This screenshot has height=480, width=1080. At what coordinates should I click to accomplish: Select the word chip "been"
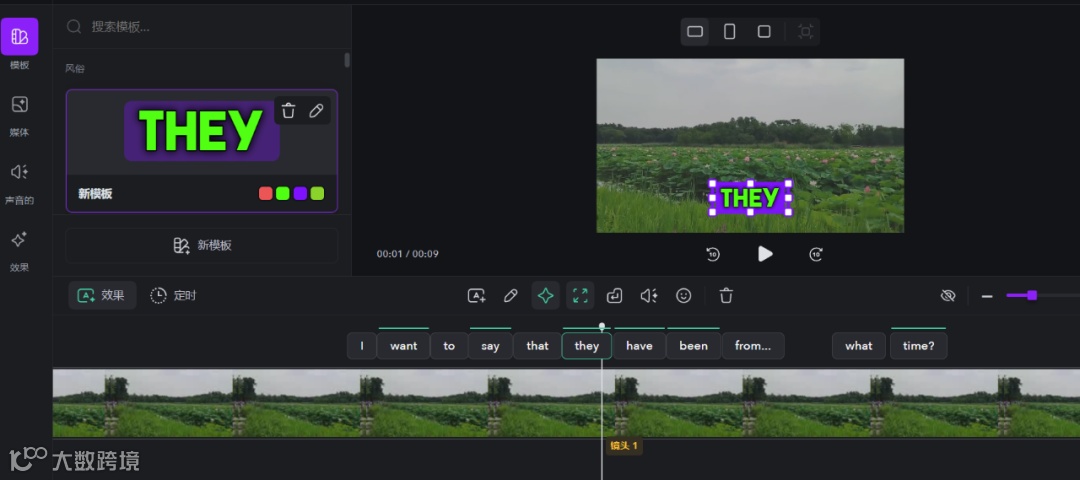[x=694, y=346]
